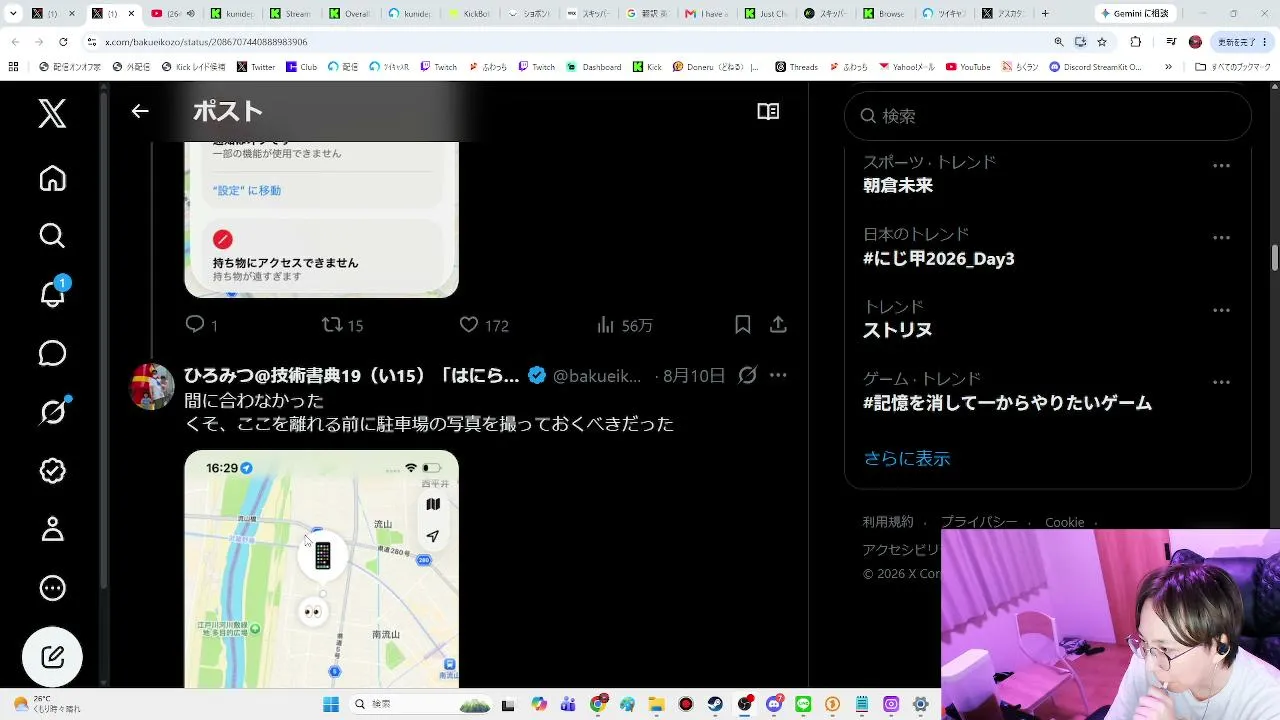The image size is (1280, 720).
Task: Open options for the ストリヌ trend
Action: tap(1221, 310)
